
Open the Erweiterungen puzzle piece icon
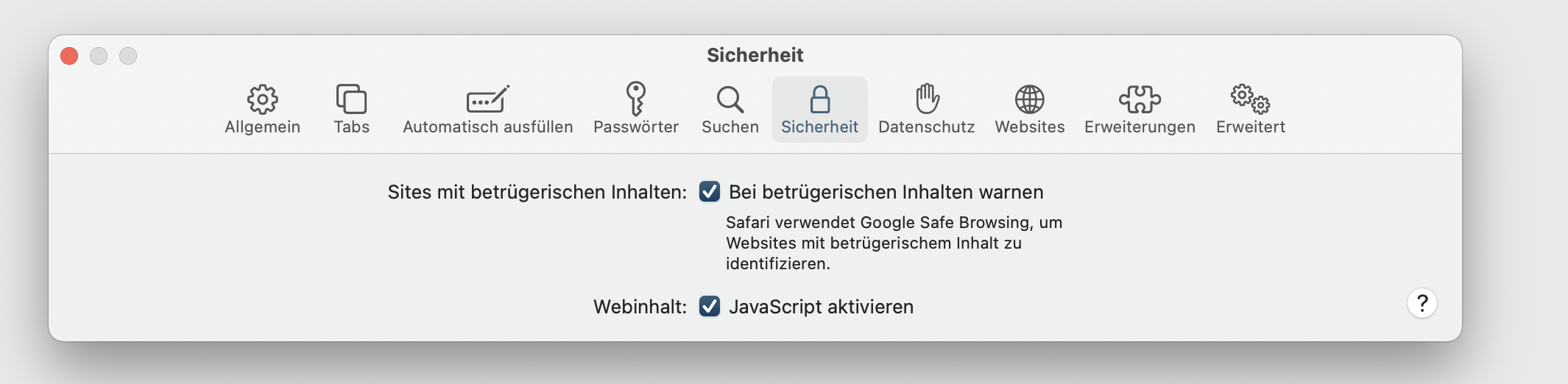1140,99
